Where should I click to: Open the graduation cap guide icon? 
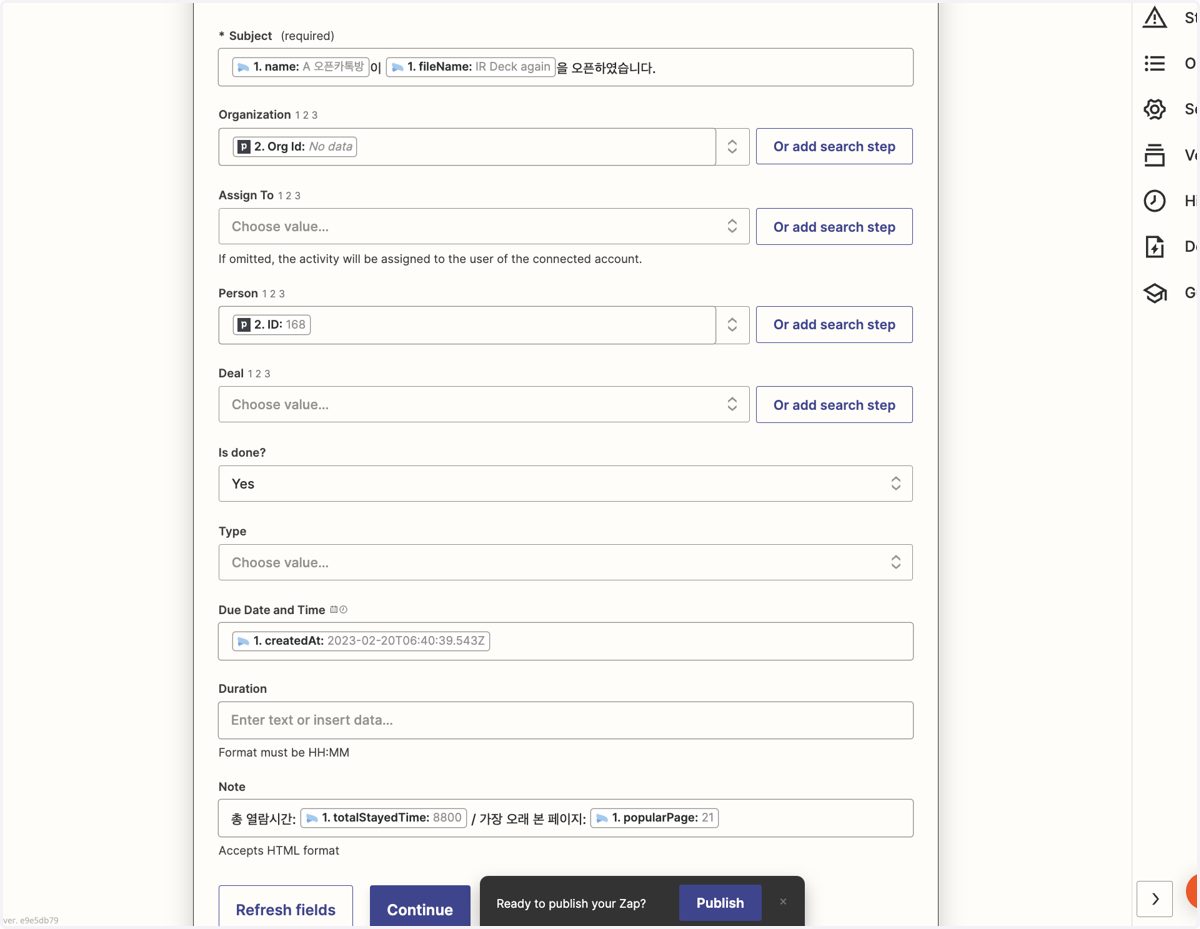coord(1155,293)
